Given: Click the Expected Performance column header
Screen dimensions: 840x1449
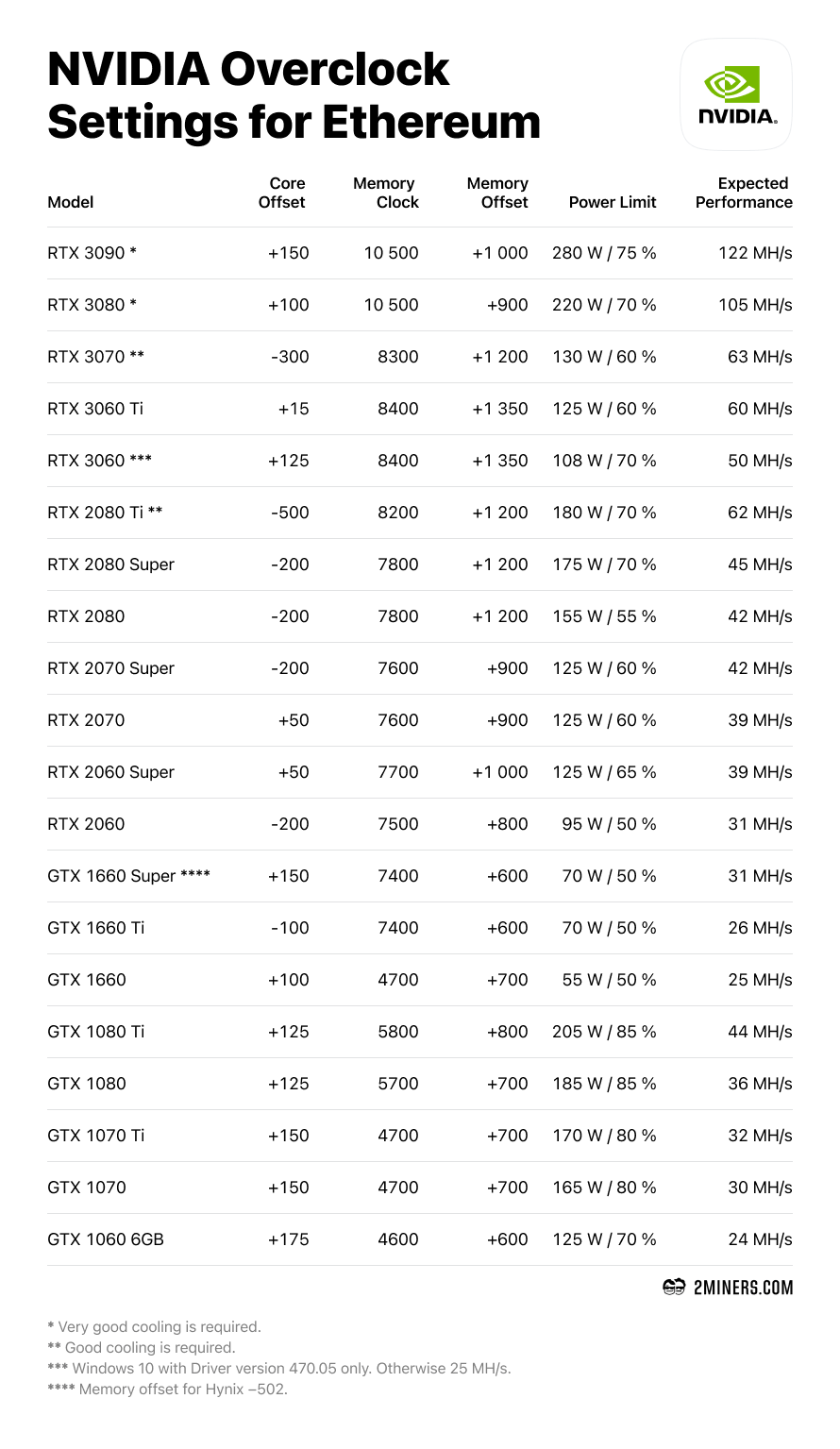Looking at the screenshot, I should (745, 193).
